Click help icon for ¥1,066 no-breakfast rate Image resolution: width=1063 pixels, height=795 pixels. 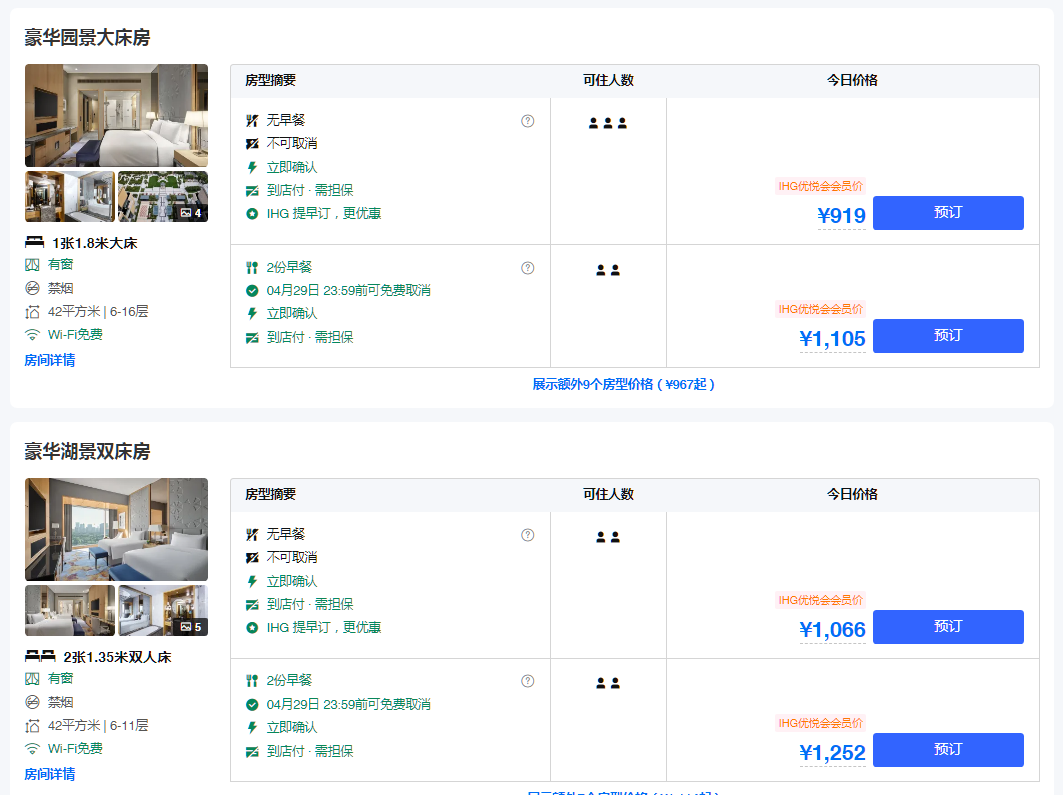pos(528,535)
